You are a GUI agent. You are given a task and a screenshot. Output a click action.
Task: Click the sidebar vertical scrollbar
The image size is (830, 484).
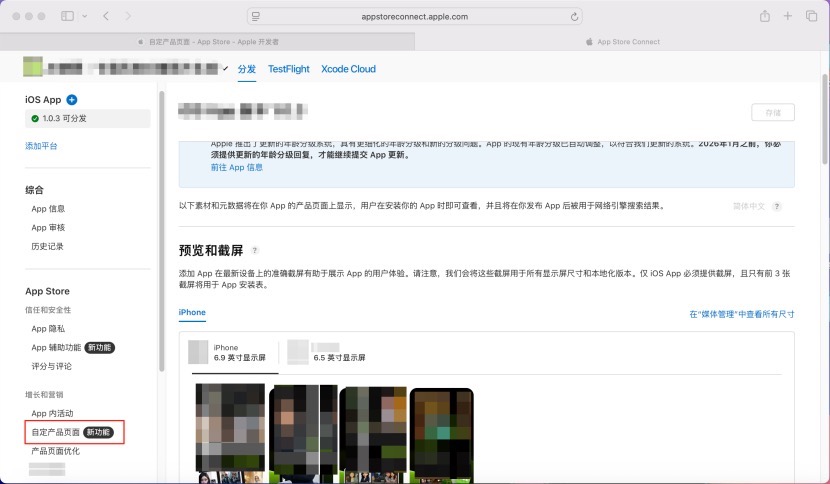coord(161,231)
